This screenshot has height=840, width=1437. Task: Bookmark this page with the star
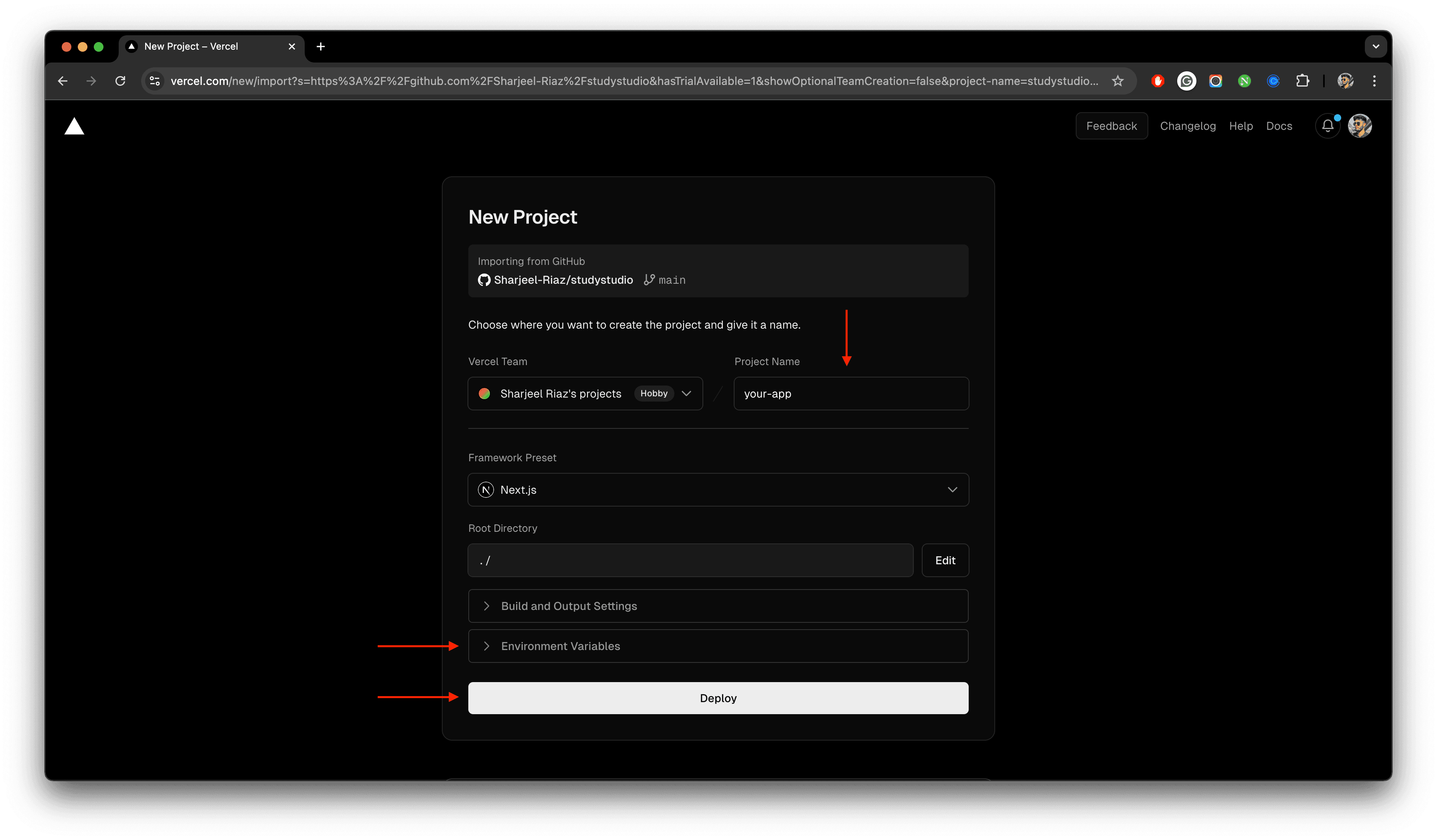1118,81
